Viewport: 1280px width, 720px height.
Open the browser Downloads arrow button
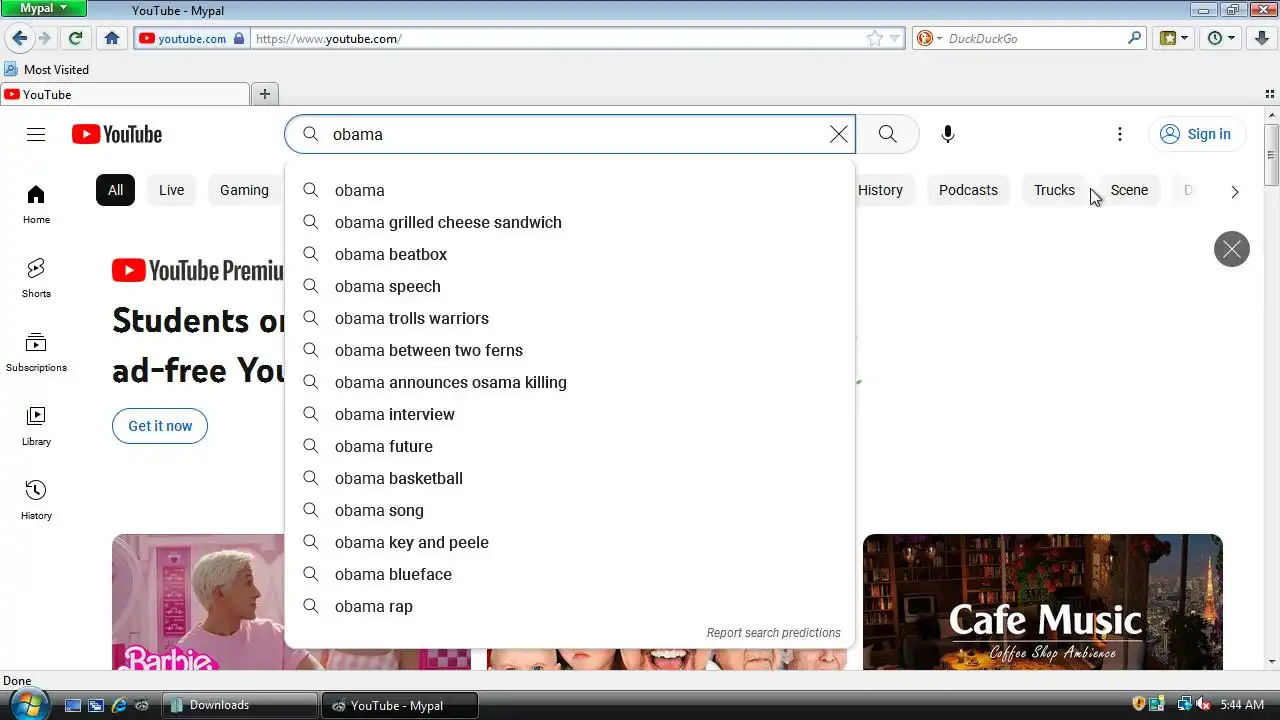(1262, 38)
